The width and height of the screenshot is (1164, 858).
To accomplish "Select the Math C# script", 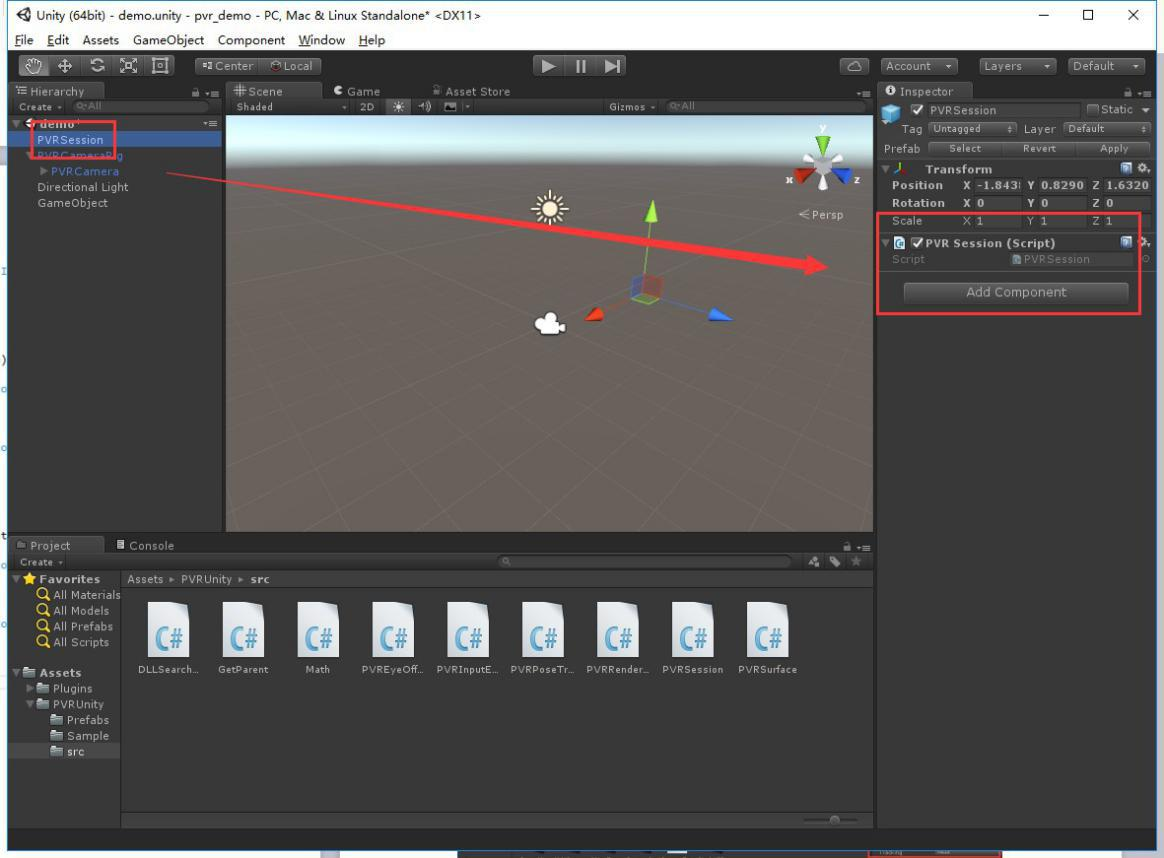I will [x=318, y=638].
